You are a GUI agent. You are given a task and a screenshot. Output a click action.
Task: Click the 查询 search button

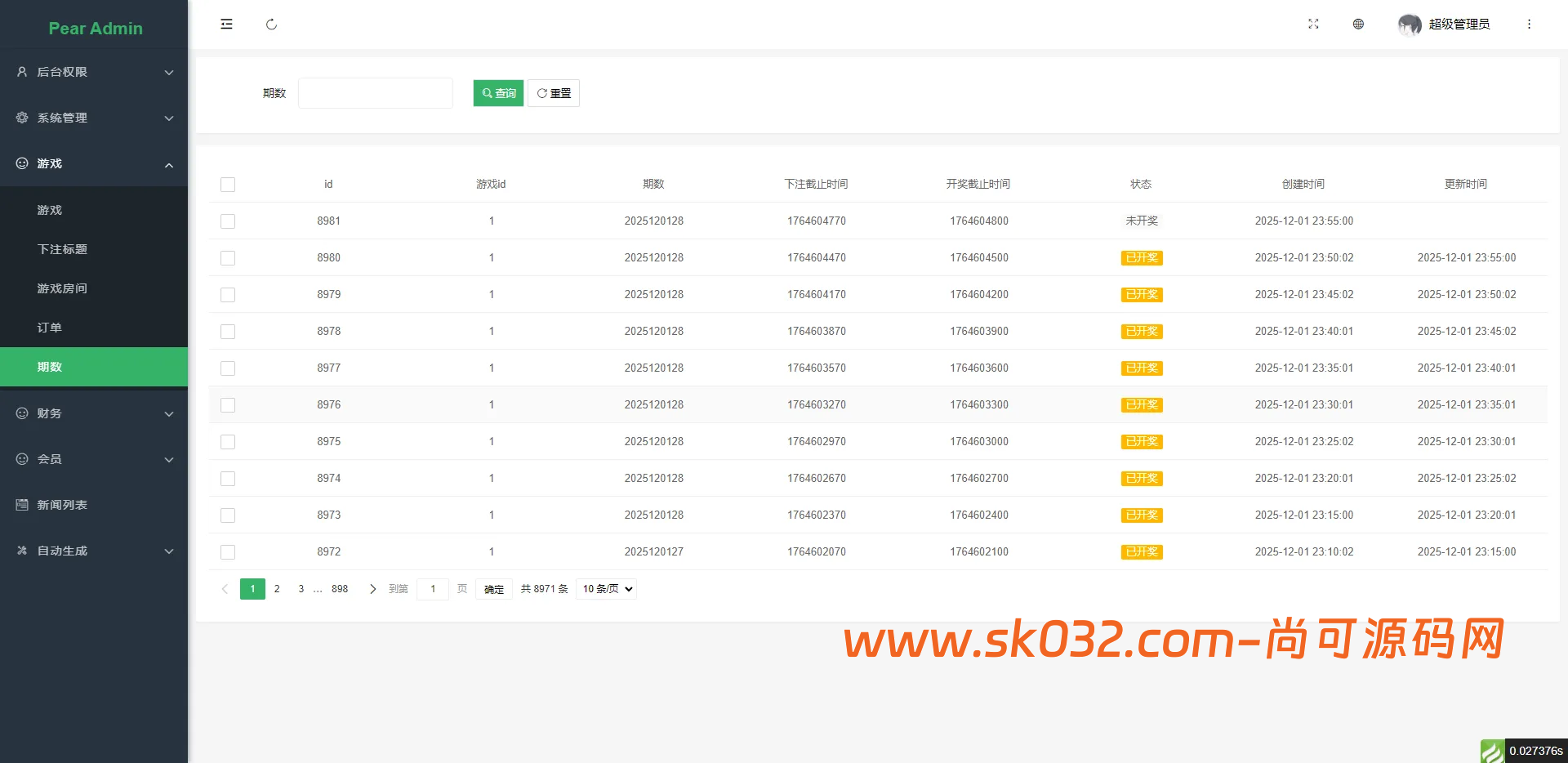pos(497,92)
